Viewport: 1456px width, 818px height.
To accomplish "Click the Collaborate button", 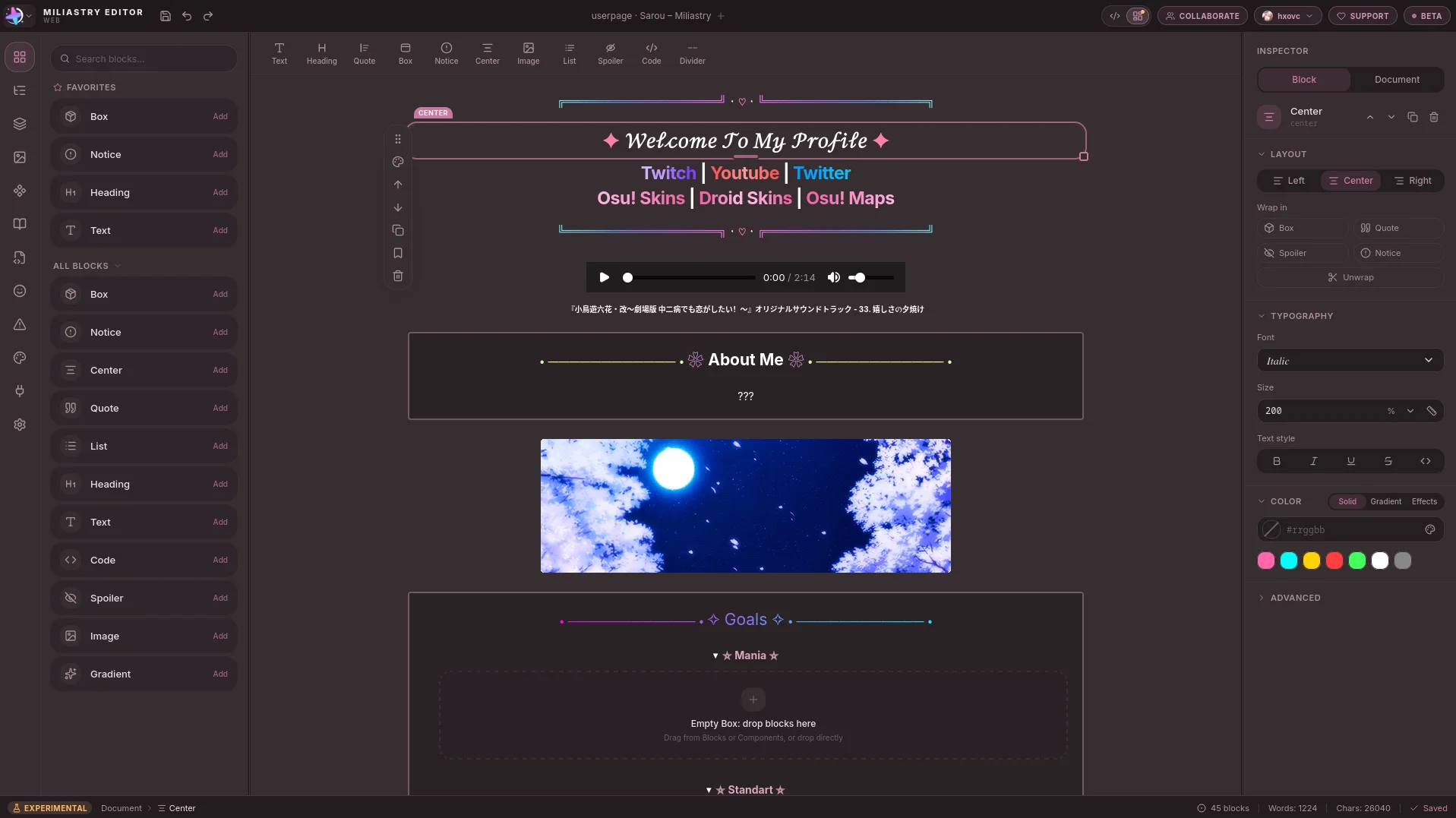I will 1202,16.
